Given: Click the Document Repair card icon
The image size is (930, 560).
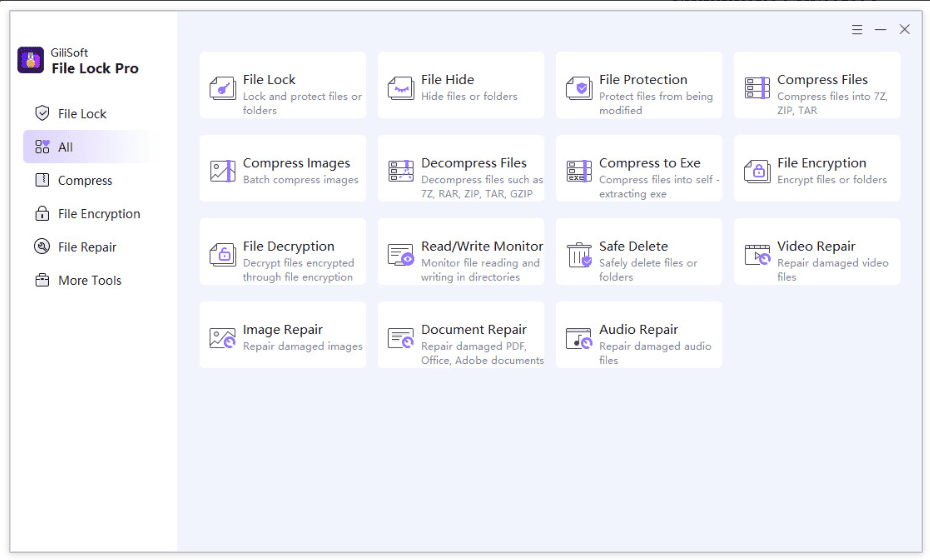Looking at the screenshot, I should (x=401, y=338).
